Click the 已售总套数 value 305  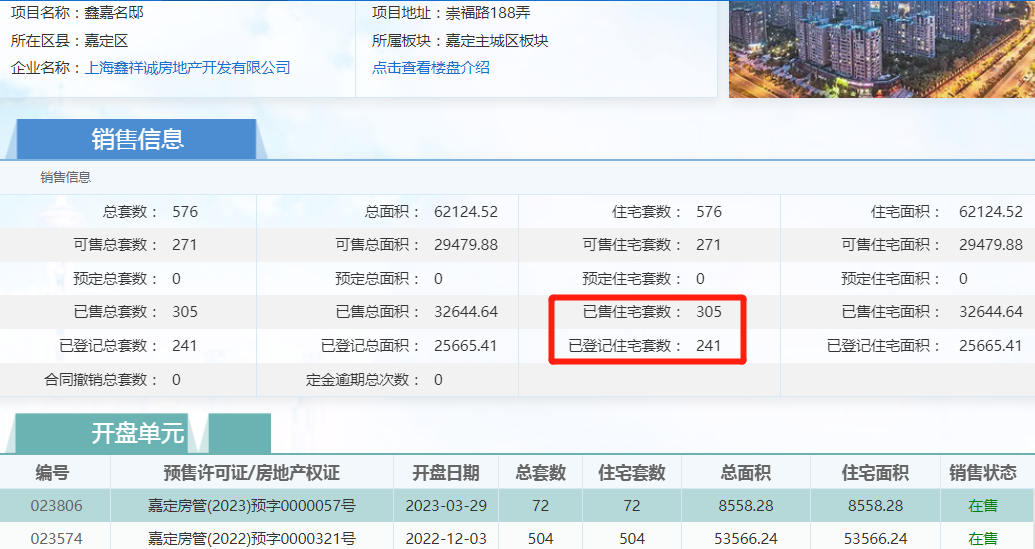pos(185,311)
